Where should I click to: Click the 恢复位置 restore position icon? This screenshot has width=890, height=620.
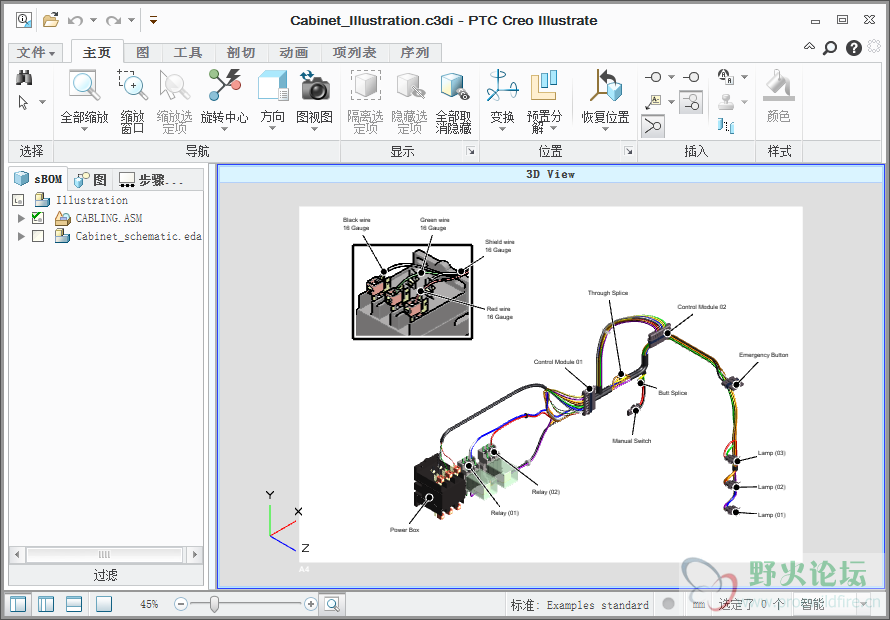pyautogui.click(x=606, y=85)
